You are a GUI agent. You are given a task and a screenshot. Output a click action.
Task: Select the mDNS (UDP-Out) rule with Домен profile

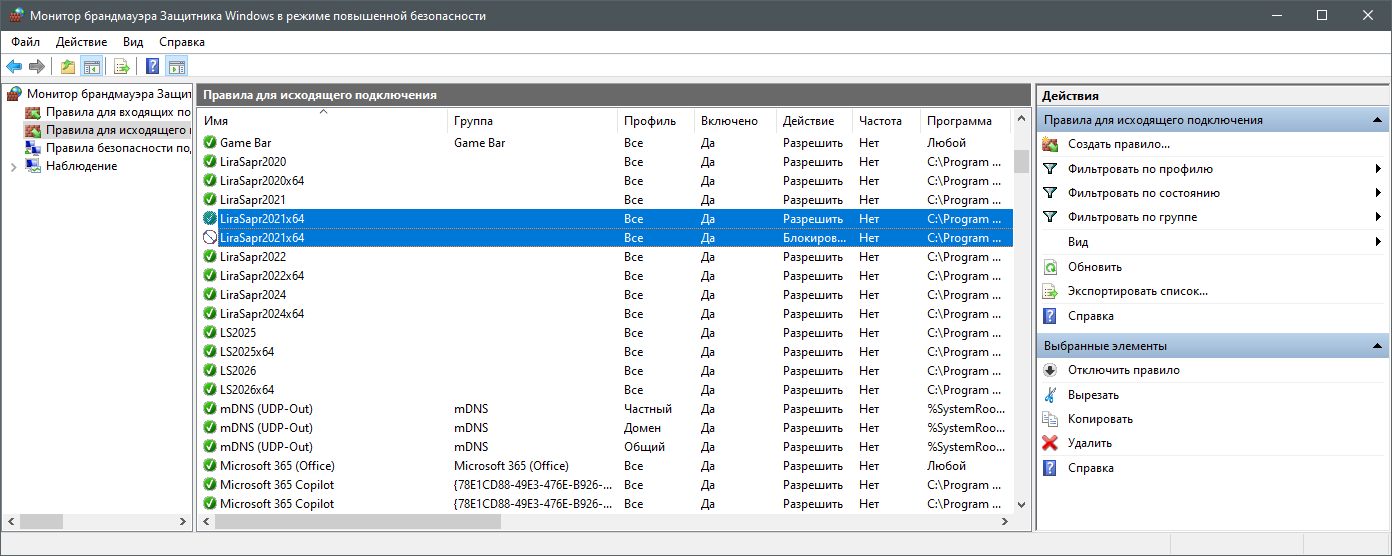pyautogui.click(x=605, y=428)
